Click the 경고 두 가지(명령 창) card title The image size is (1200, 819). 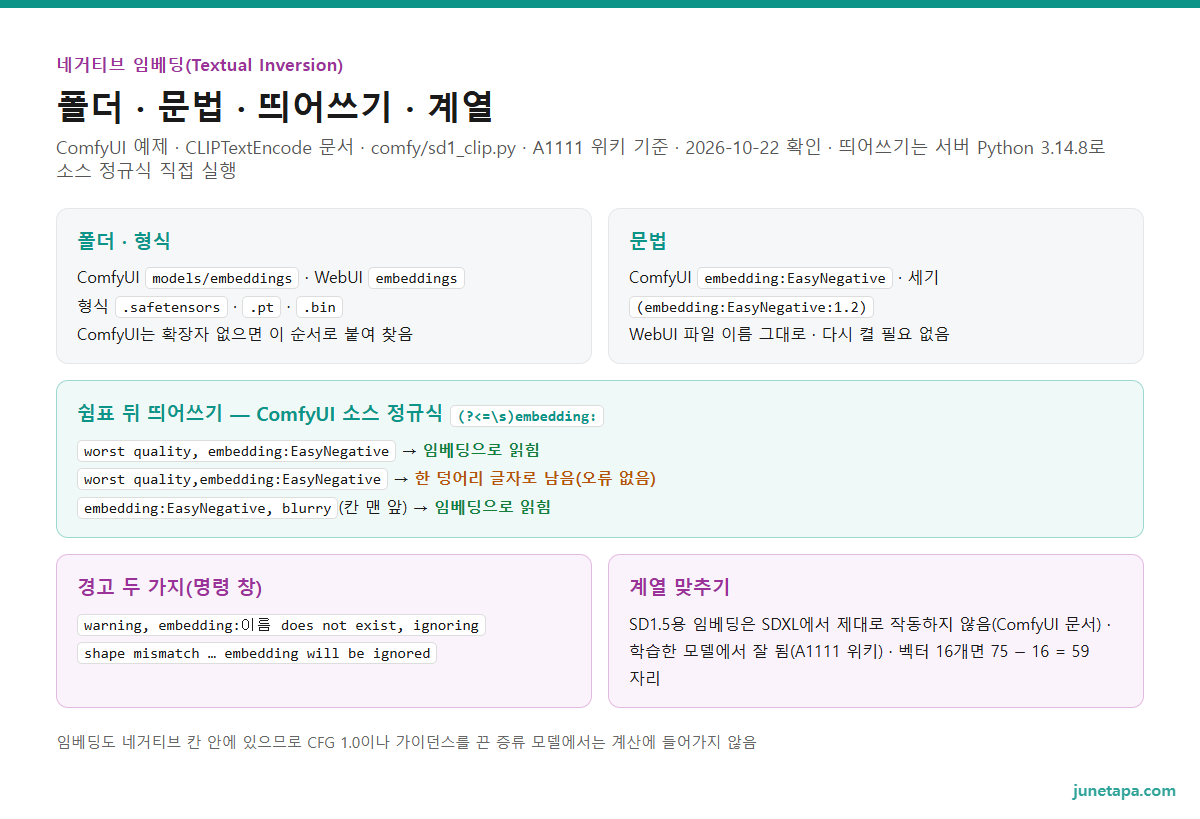click(170, 587)
